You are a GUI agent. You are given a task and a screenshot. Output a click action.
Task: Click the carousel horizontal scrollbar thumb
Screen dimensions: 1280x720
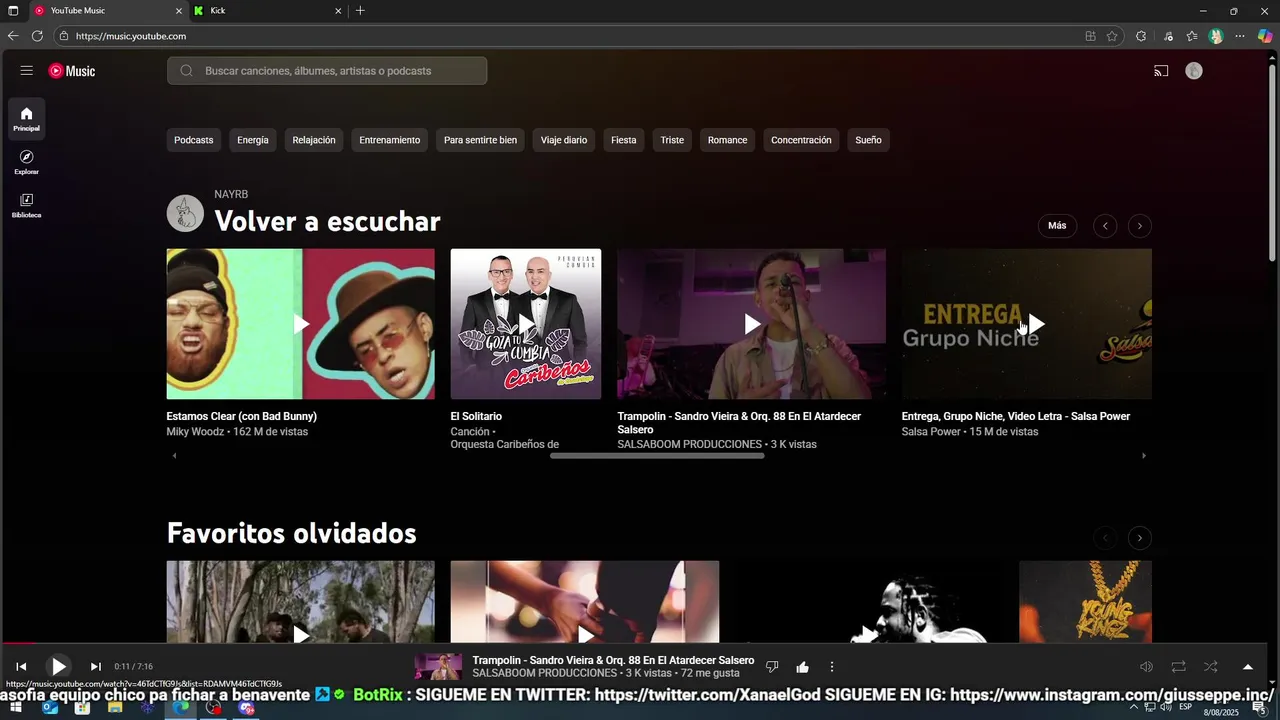coord(657,456)
